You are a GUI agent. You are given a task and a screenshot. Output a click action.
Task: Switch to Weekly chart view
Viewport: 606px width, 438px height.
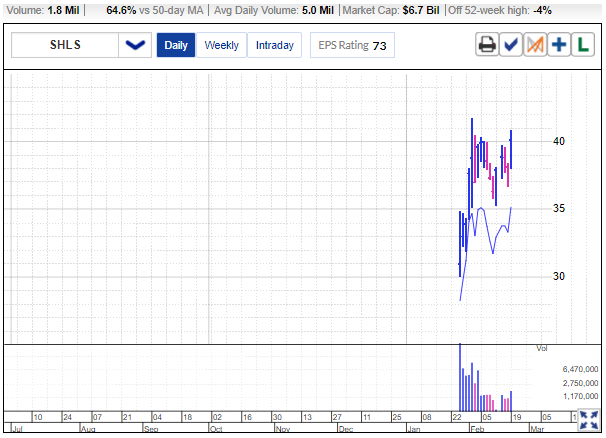tap(221, 46)
